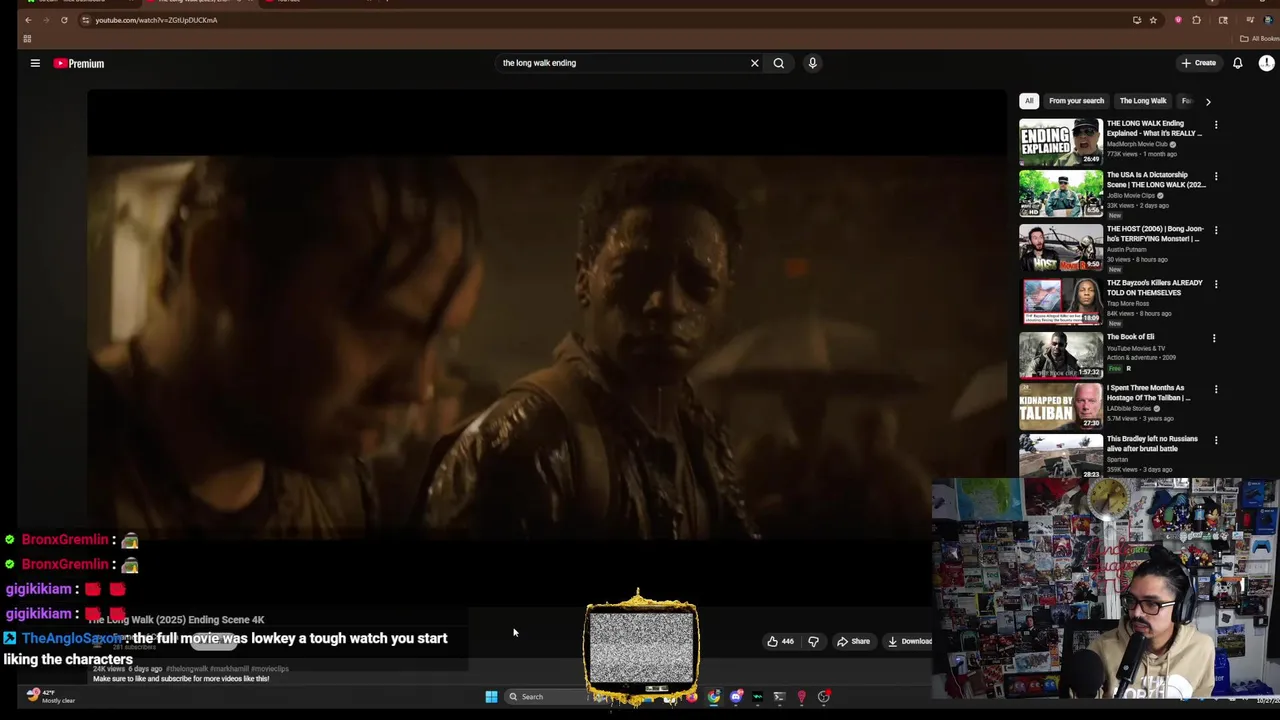Click the magnifier search button

point(779,63)
